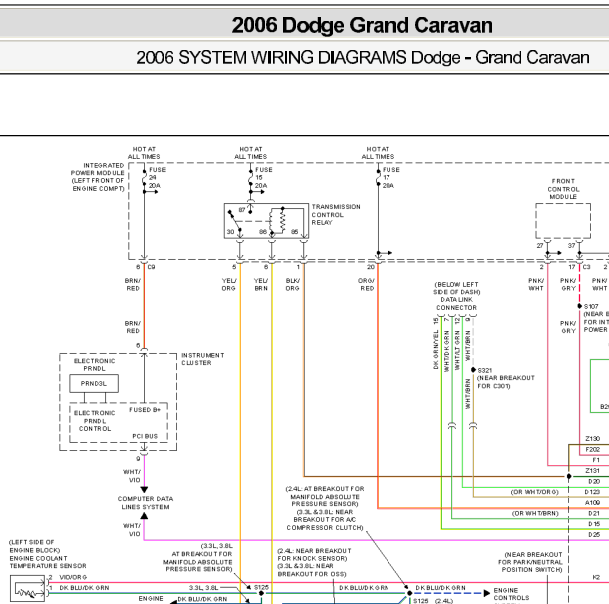Click the 'YEL/ORG' wire color label
This screenshot has width=609, height=604.
point(228,284)
